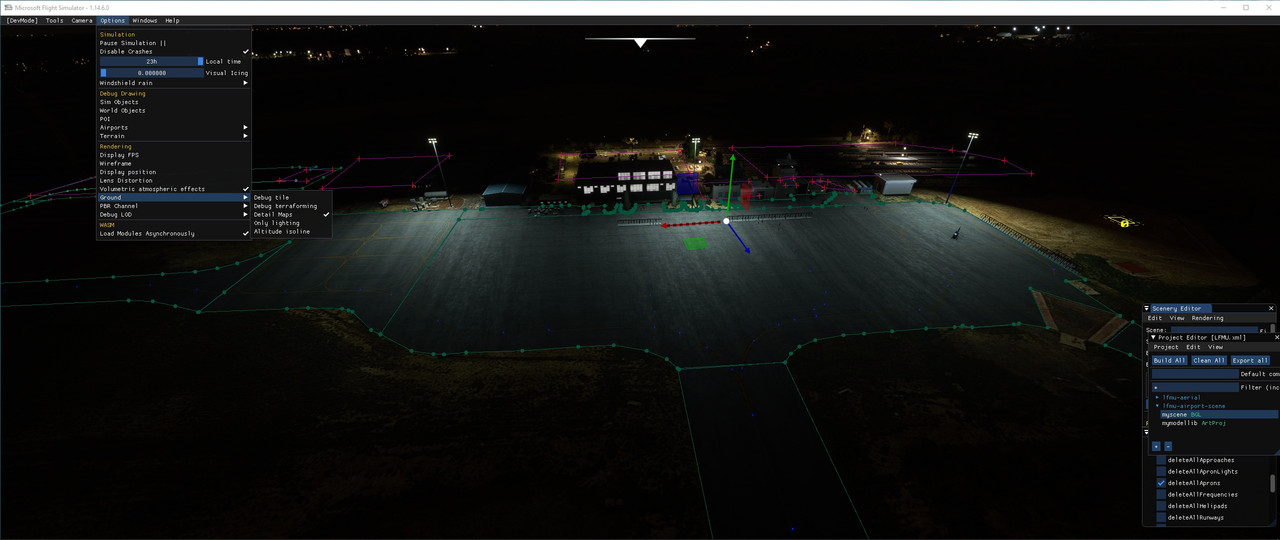Close the Project Editor window
The height and width of the screenshot is (540, 1280).
[1276, 337]
